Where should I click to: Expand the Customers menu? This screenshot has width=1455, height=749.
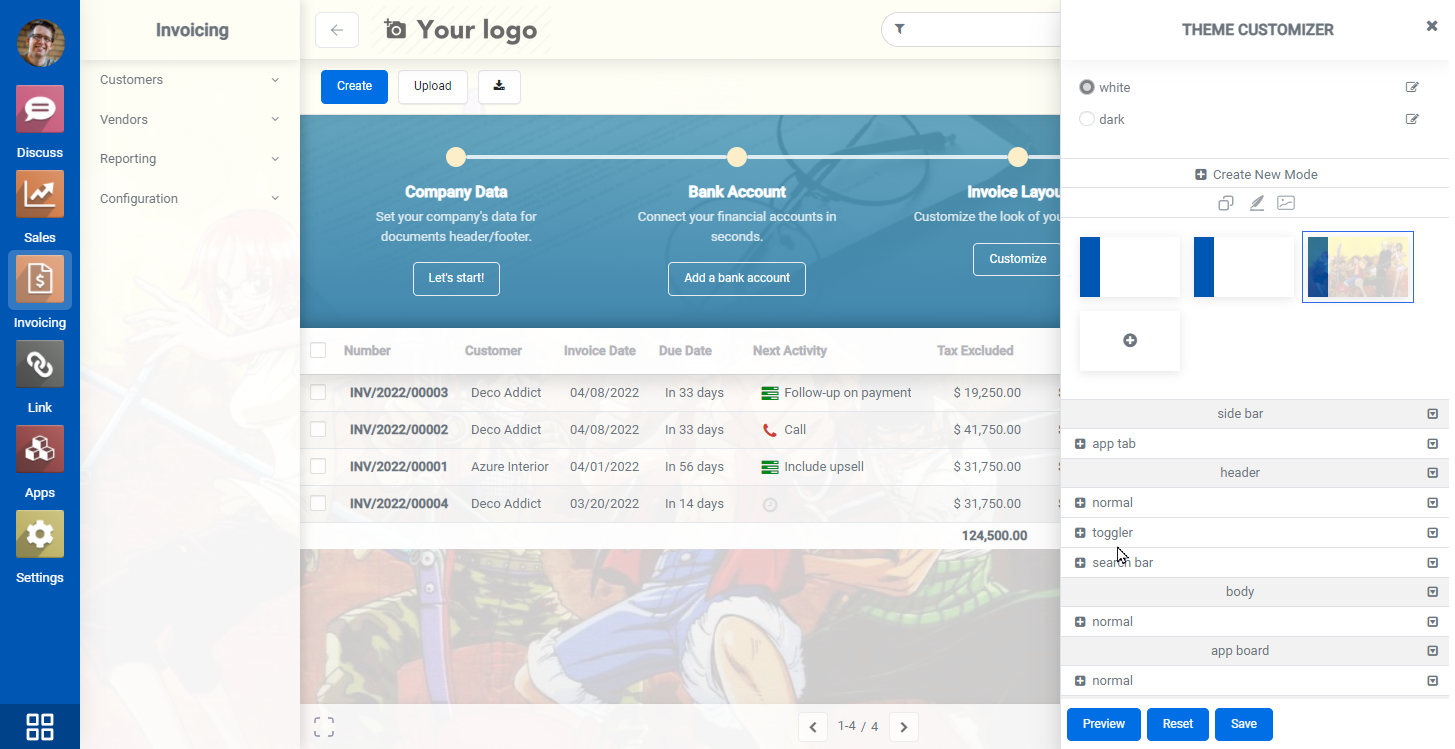point(189,80)
